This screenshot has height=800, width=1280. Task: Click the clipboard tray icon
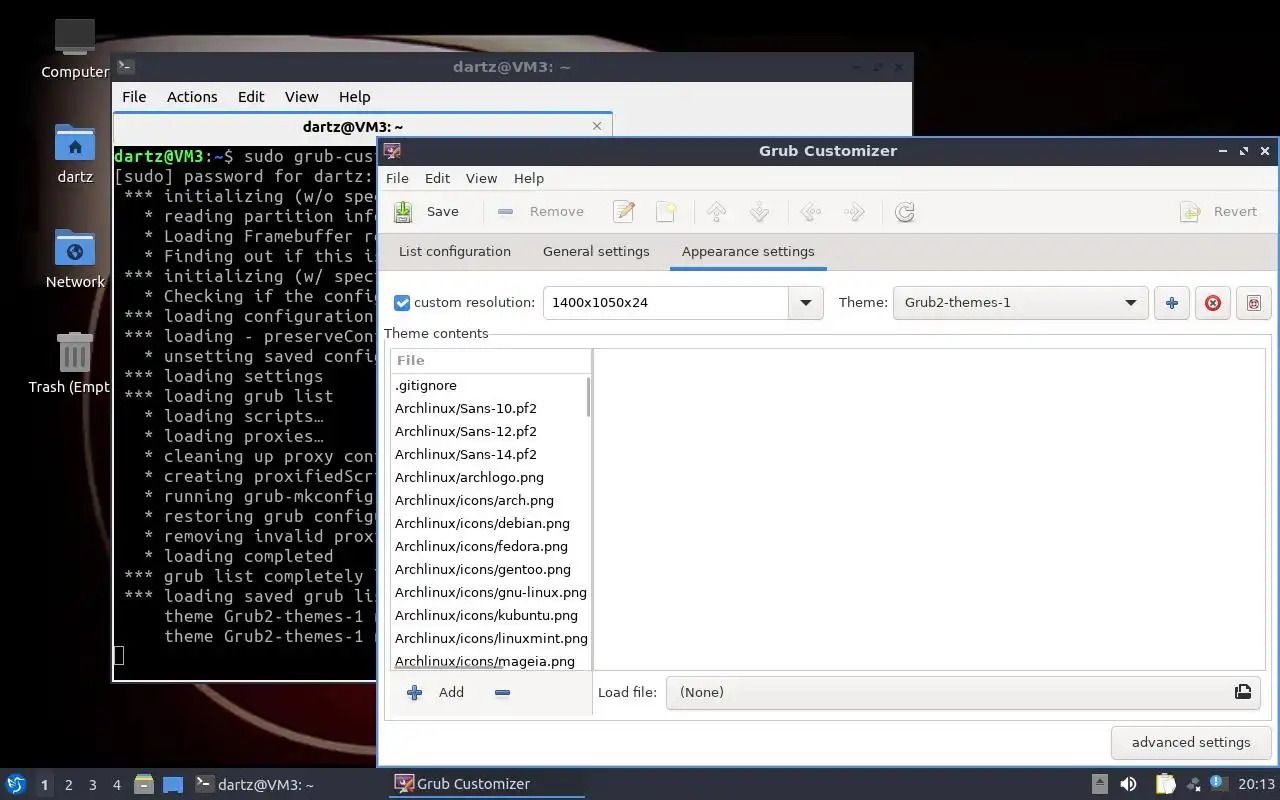click(x=1165, y=785)
